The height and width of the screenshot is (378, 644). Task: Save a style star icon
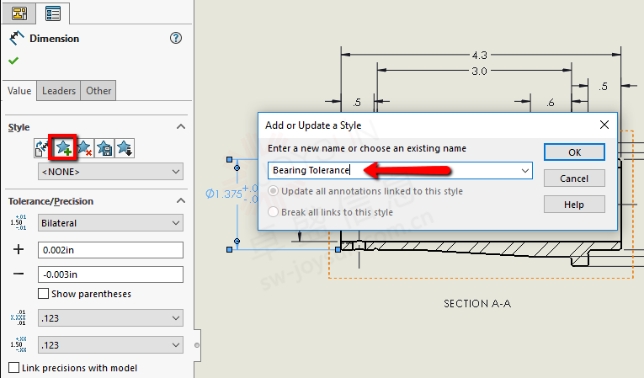(105, 148)
